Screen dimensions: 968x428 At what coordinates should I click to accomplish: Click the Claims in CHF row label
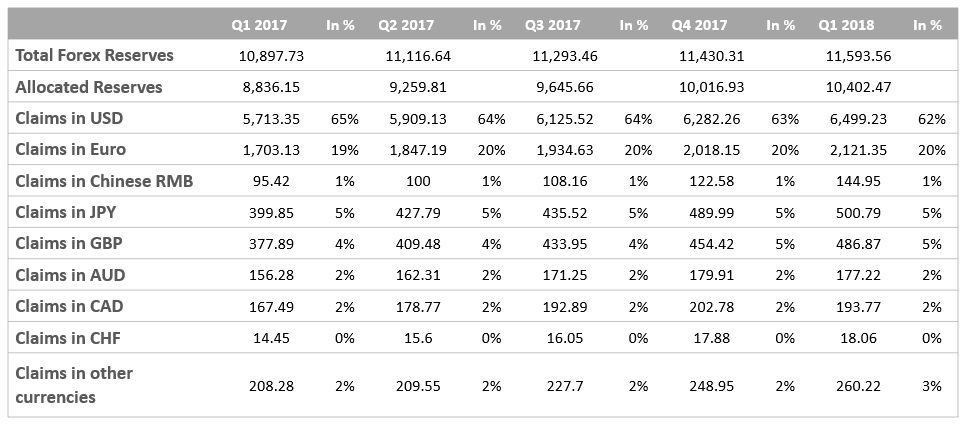pyautogui.click(x=68, y=338)
